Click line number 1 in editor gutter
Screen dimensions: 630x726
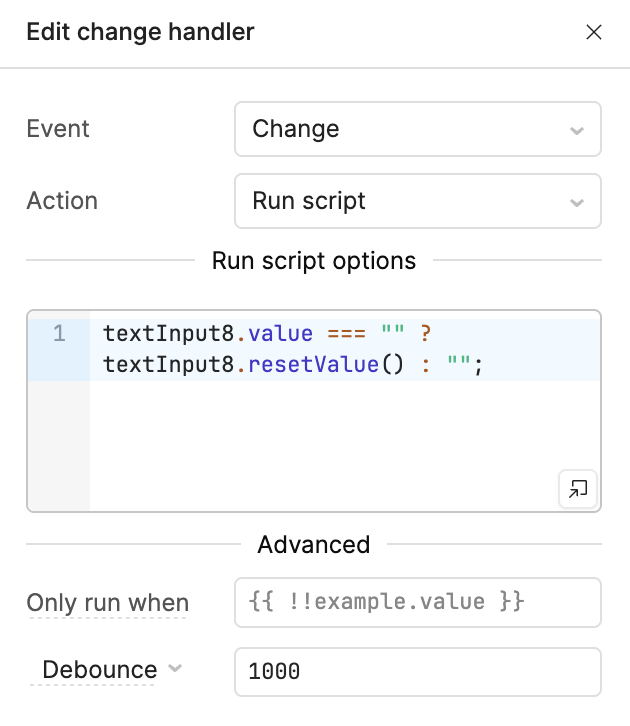(x=59, y=334)
